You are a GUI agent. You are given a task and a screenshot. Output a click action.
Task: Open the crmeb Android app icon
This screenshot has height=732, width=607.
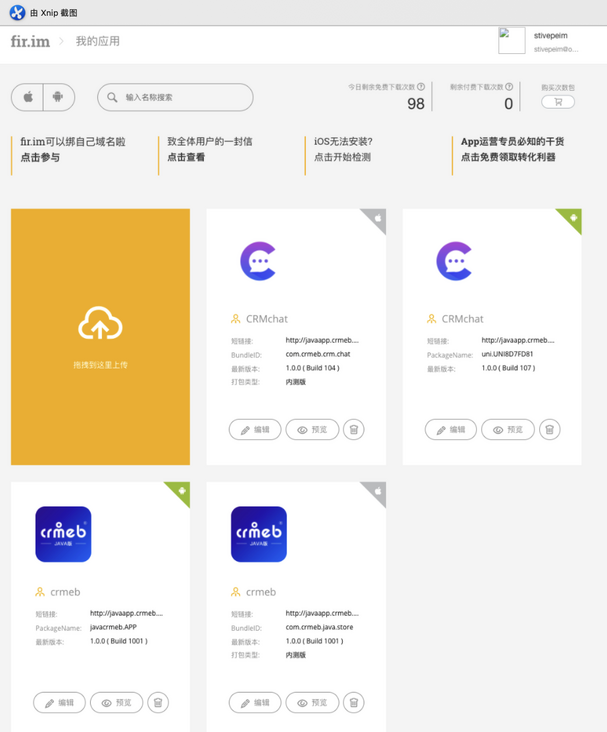[64, 534]
